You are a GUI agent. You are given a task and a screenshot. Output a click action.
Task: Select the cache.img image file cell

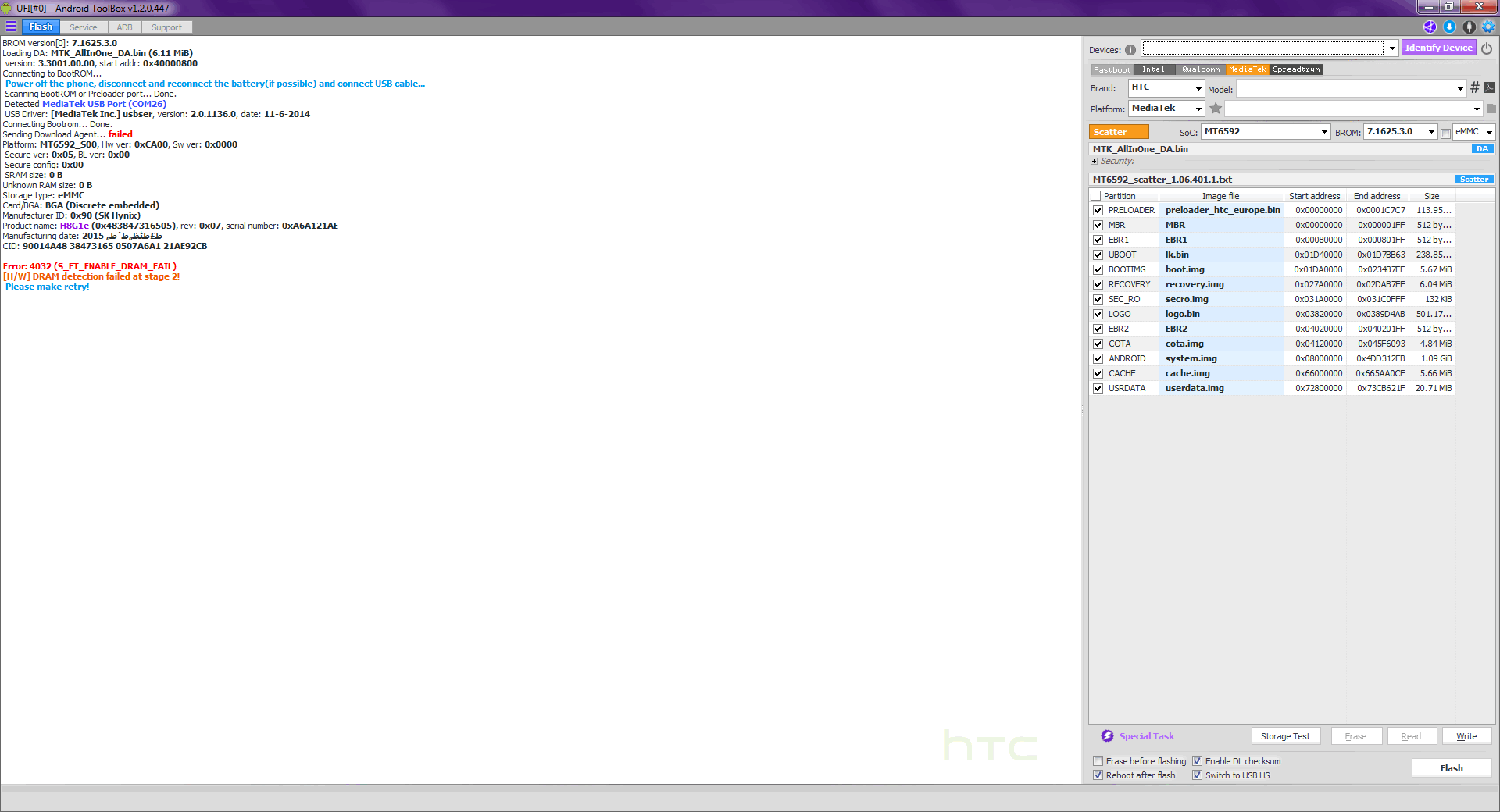tap(1221, 373)
